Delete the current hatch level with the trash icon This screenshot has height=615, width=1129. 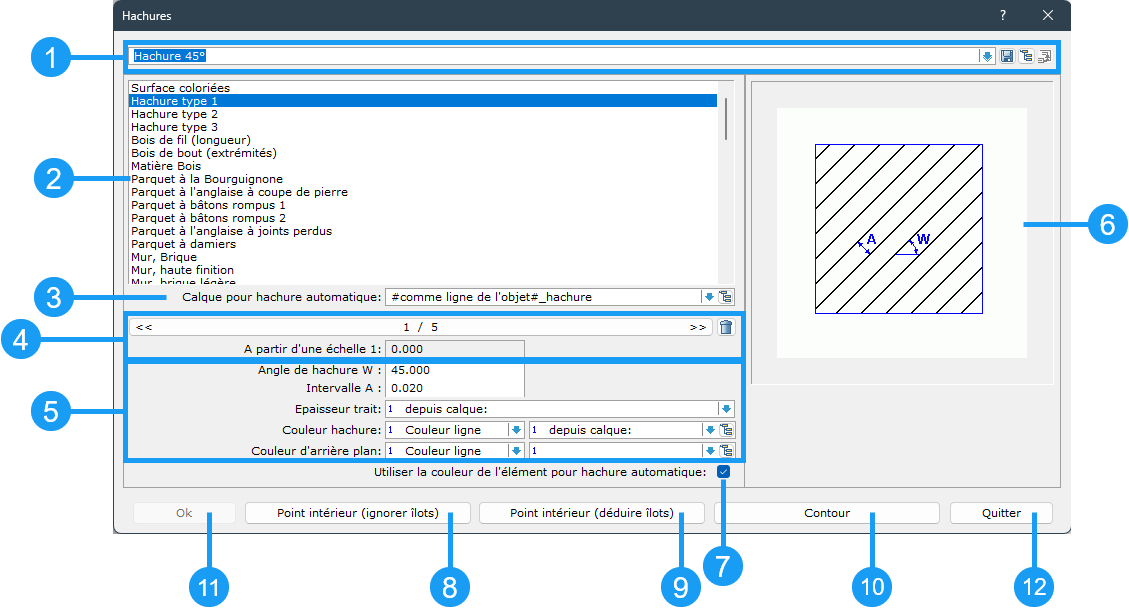coord(726,327)
